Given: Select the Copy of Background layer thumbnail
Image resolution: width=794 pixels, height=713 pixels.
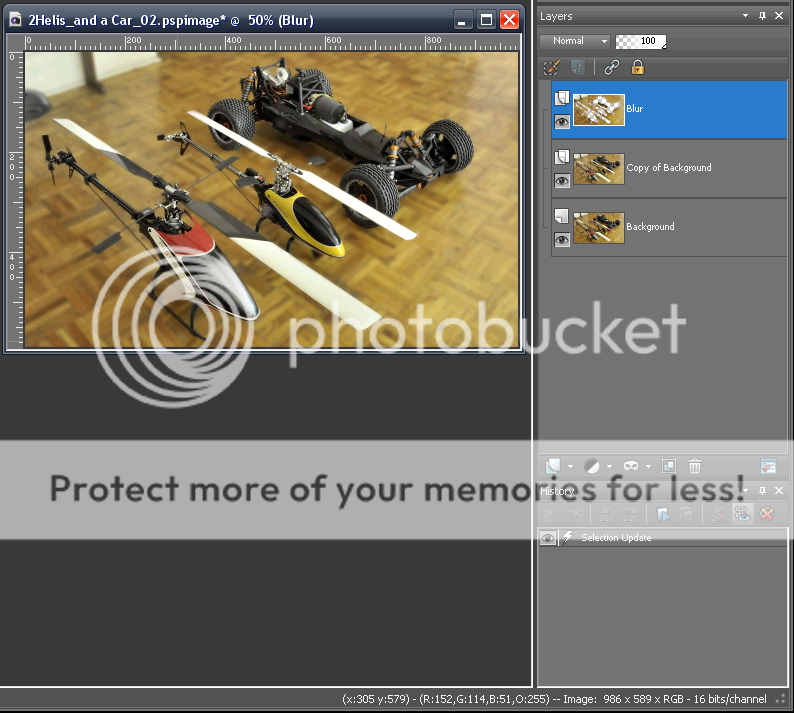Looking at the screenshot, I should [599, 169].
